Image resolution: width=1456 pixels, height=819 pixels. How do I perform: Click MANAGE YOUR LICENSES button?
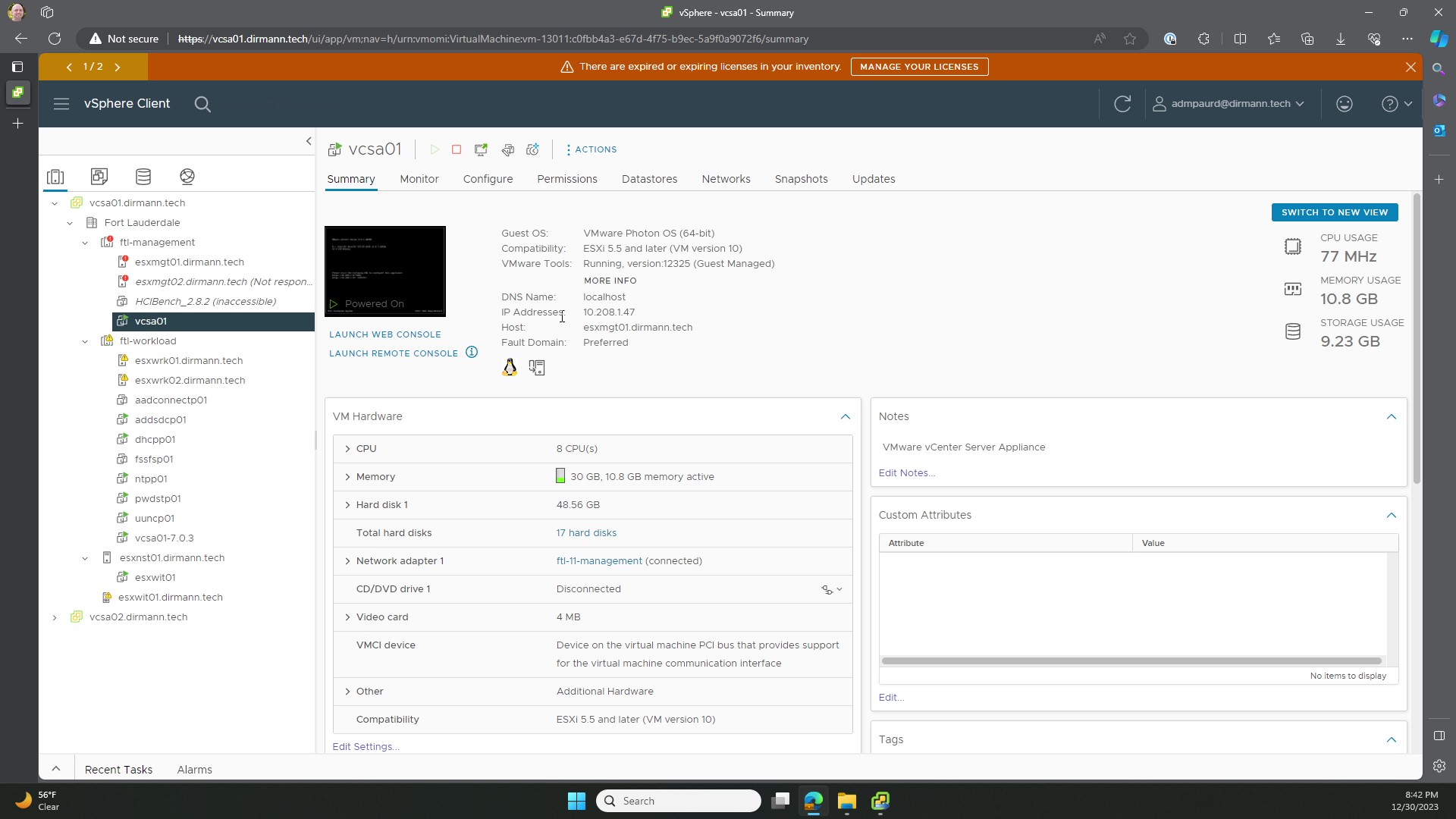919,67
